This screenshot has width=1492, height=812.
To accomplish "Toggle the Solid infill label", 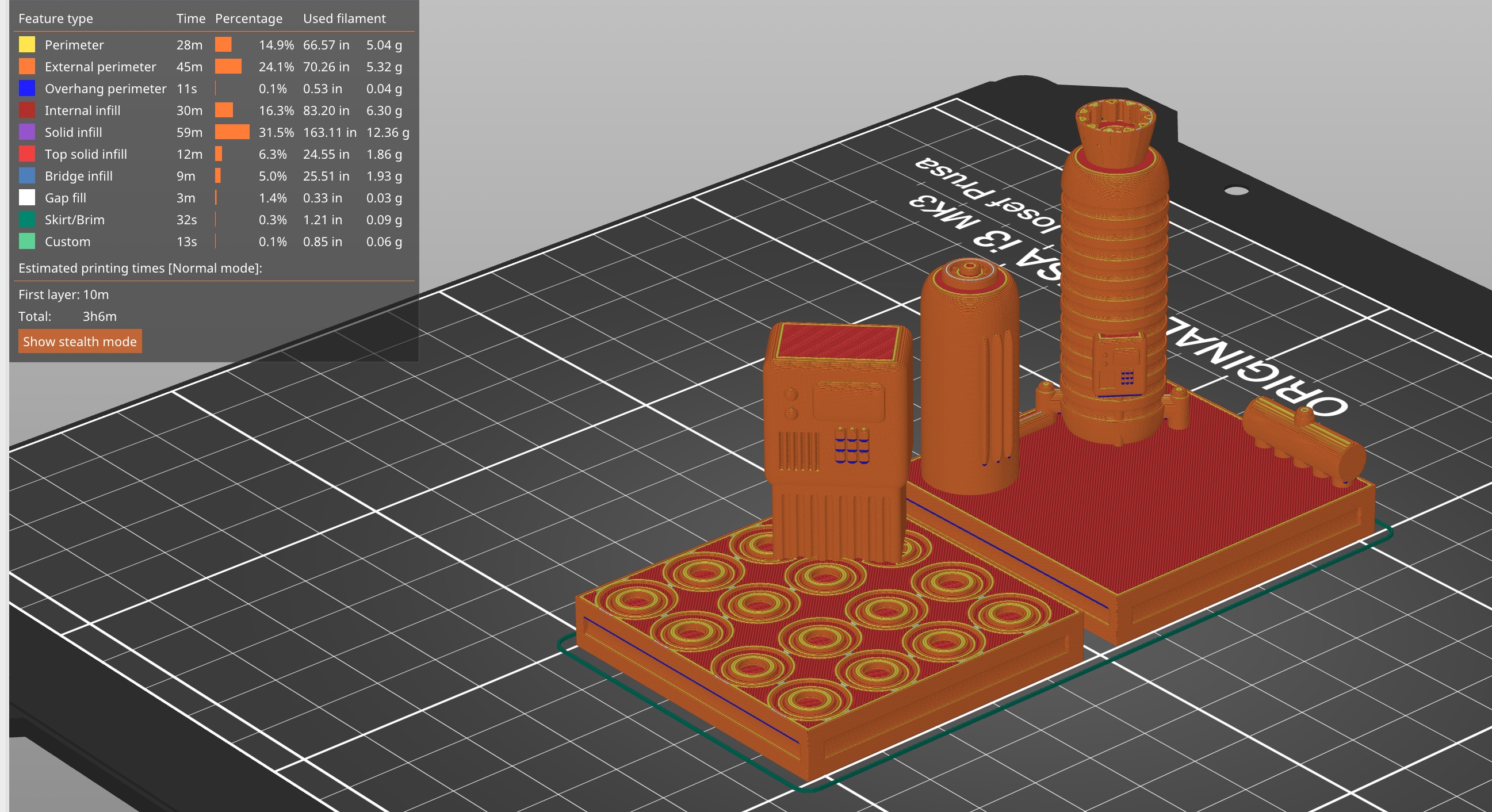I will click(x=73, y=133).
